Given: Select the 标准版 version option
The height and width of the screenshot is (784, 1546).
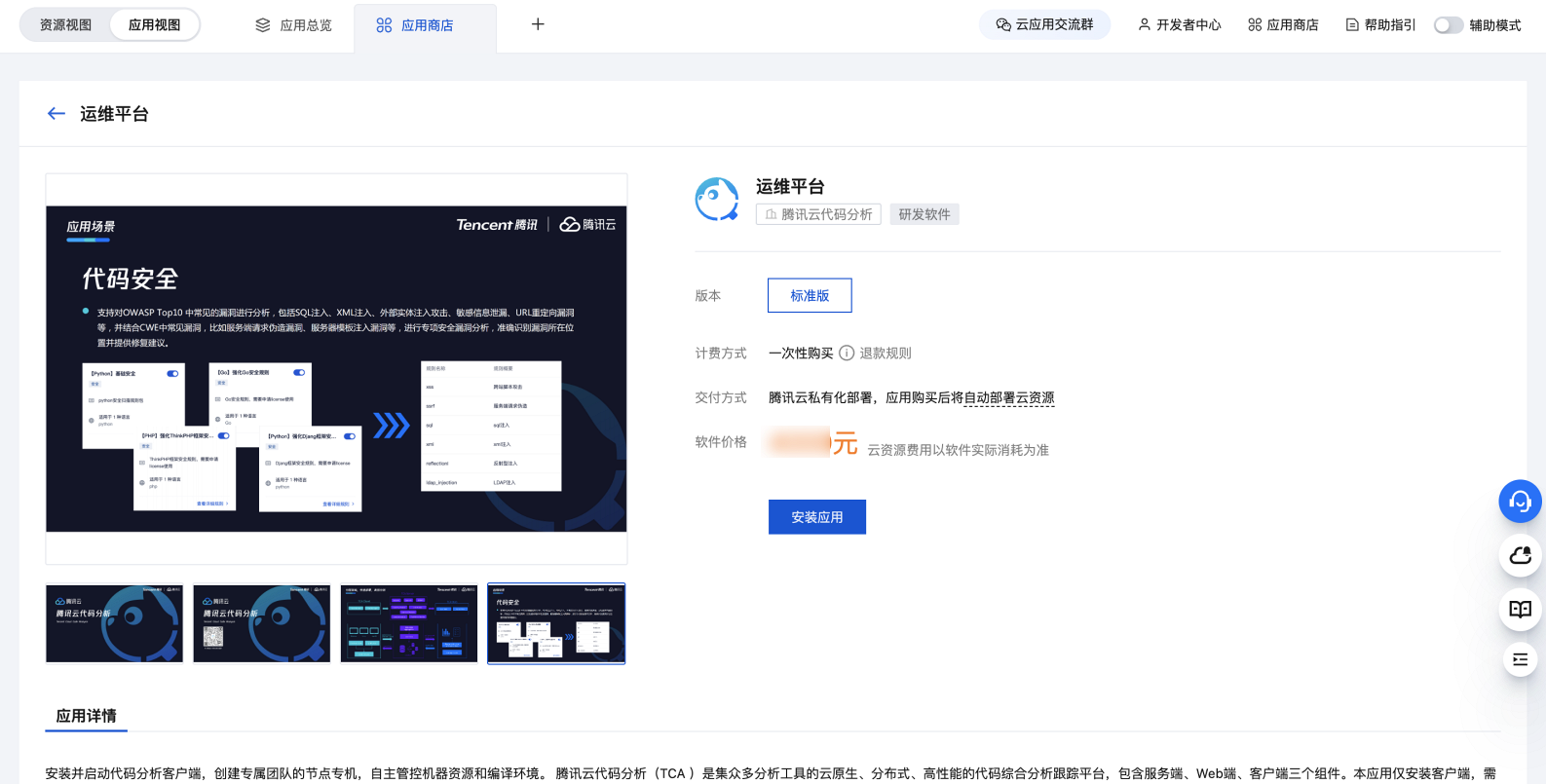Looking at the screenshot, I should (x=810, y=295).
